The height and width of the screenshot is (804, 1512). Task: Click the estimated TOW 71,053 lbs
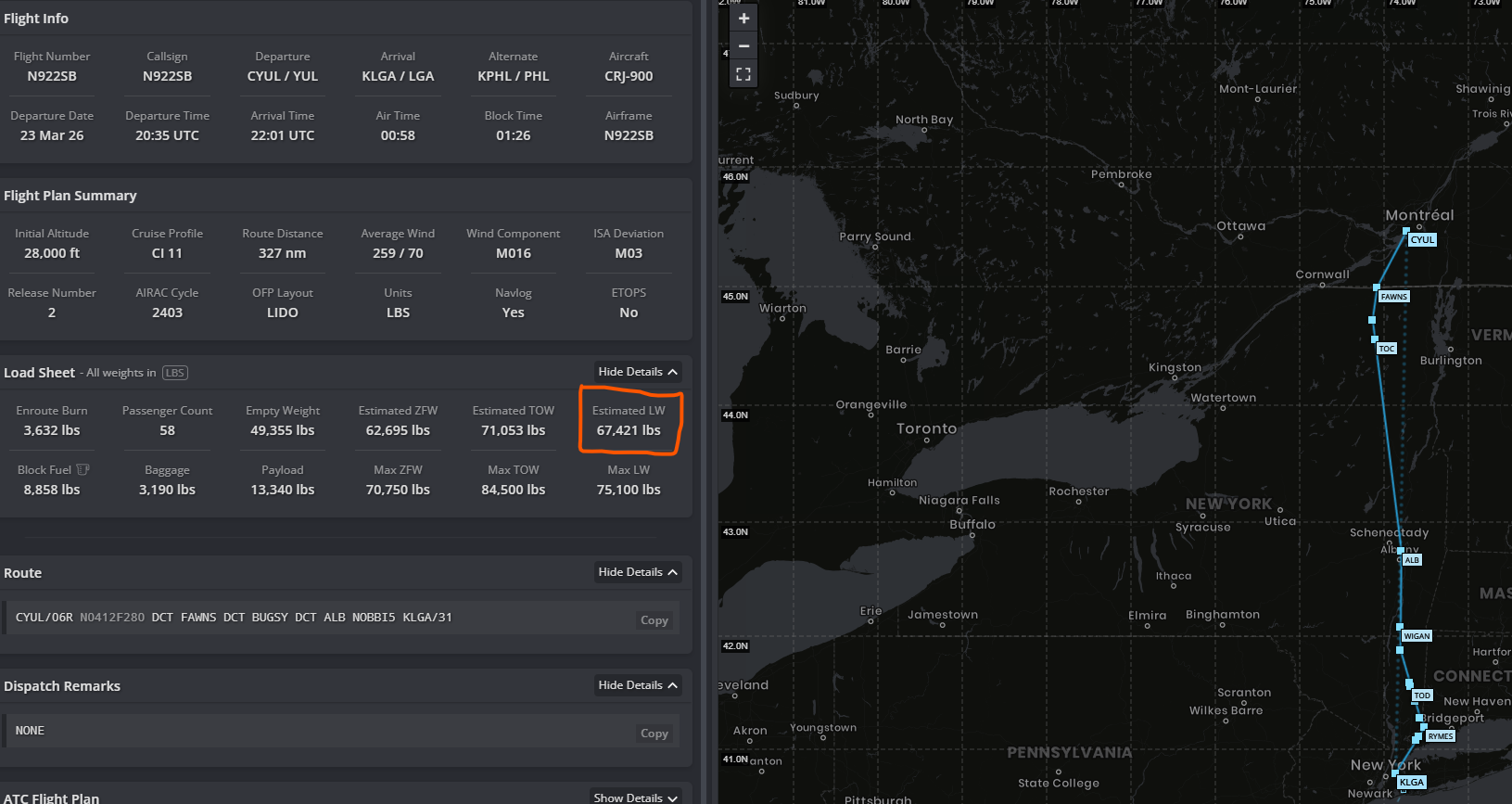514,430
